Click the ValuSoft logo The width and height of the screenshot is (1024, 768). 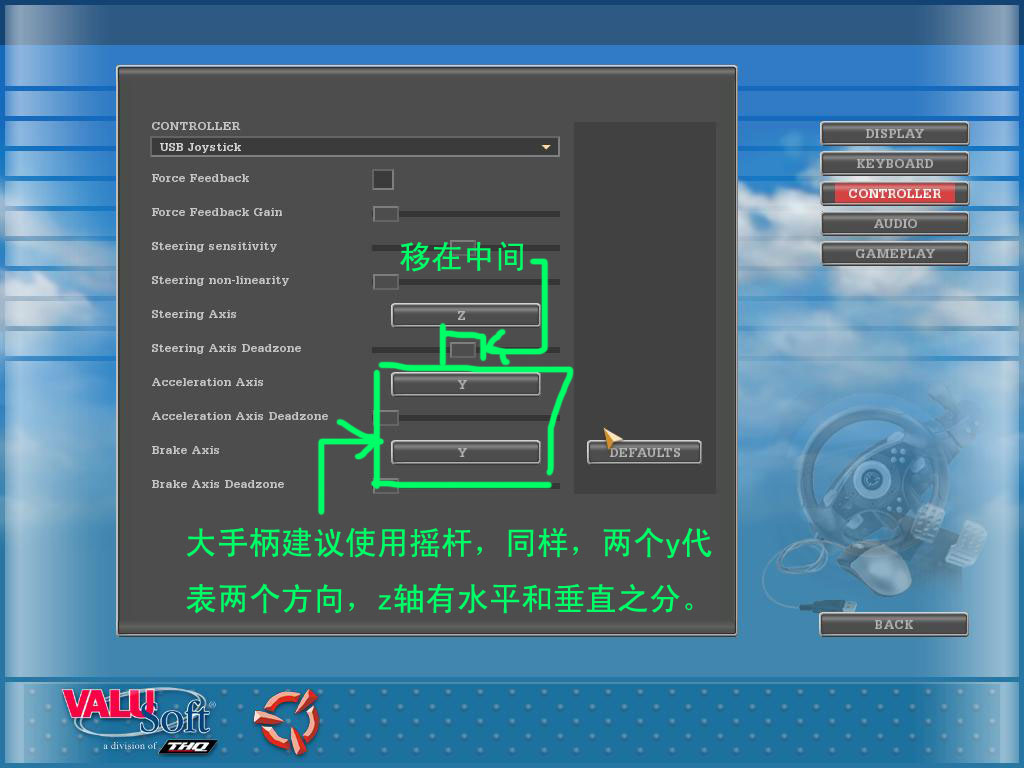tap(138, 716)
